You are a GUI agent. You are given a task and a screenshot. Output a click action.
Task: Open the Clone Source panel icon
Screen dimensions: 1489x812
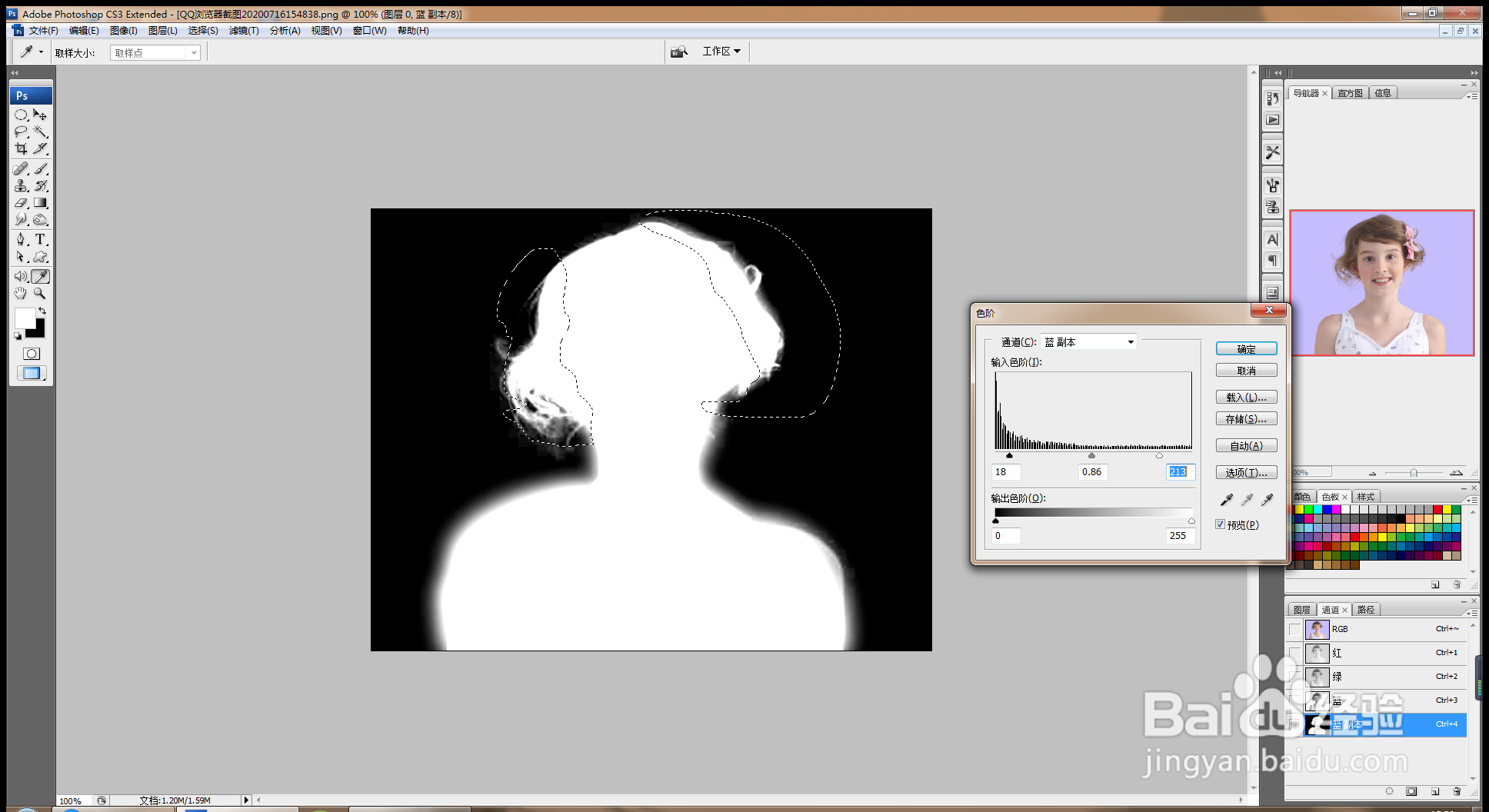tap(1273, 207)
